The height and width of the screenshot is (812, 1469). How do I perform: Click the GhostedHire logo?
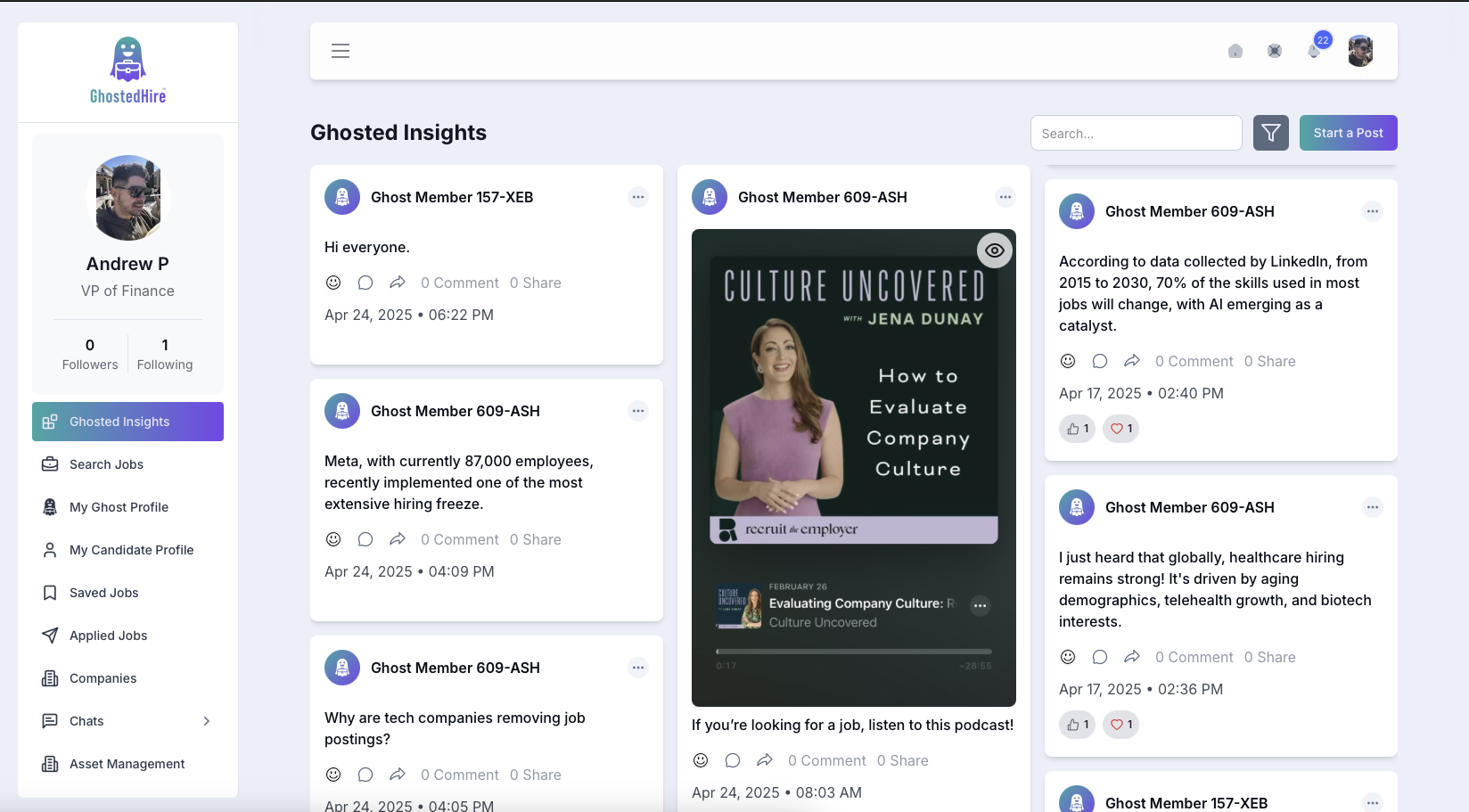pos(127,70)
